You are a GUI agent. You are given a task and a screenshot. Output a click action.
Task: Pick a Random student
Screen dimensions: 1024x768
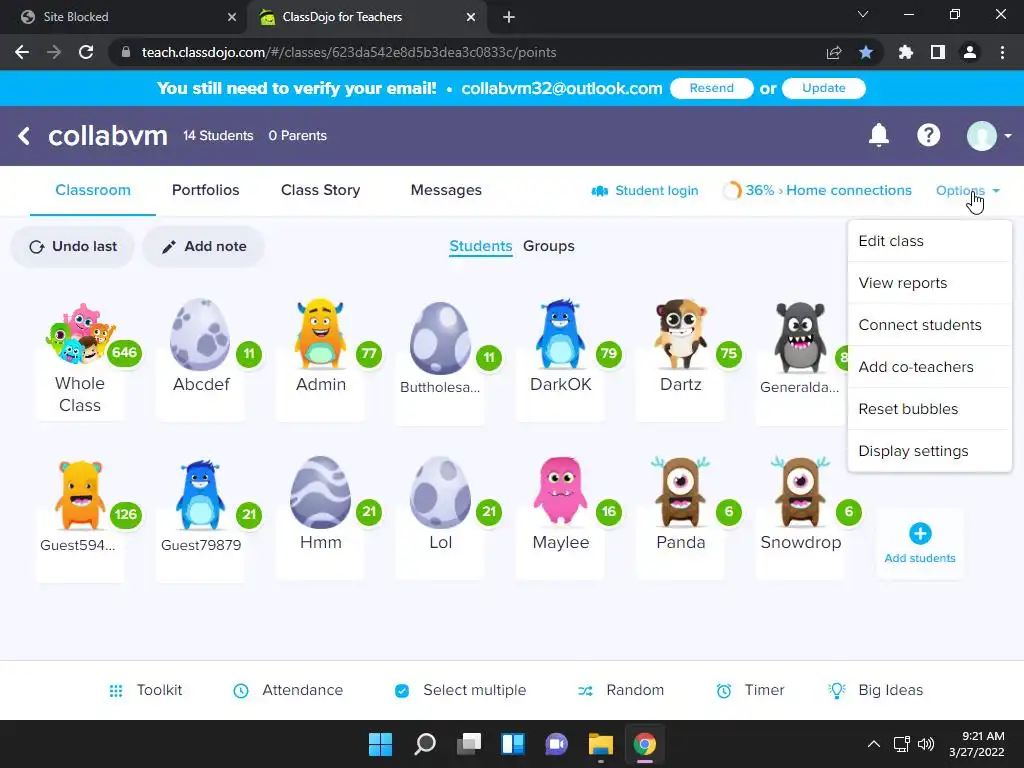pyautogui.click(x=620, y=690)
